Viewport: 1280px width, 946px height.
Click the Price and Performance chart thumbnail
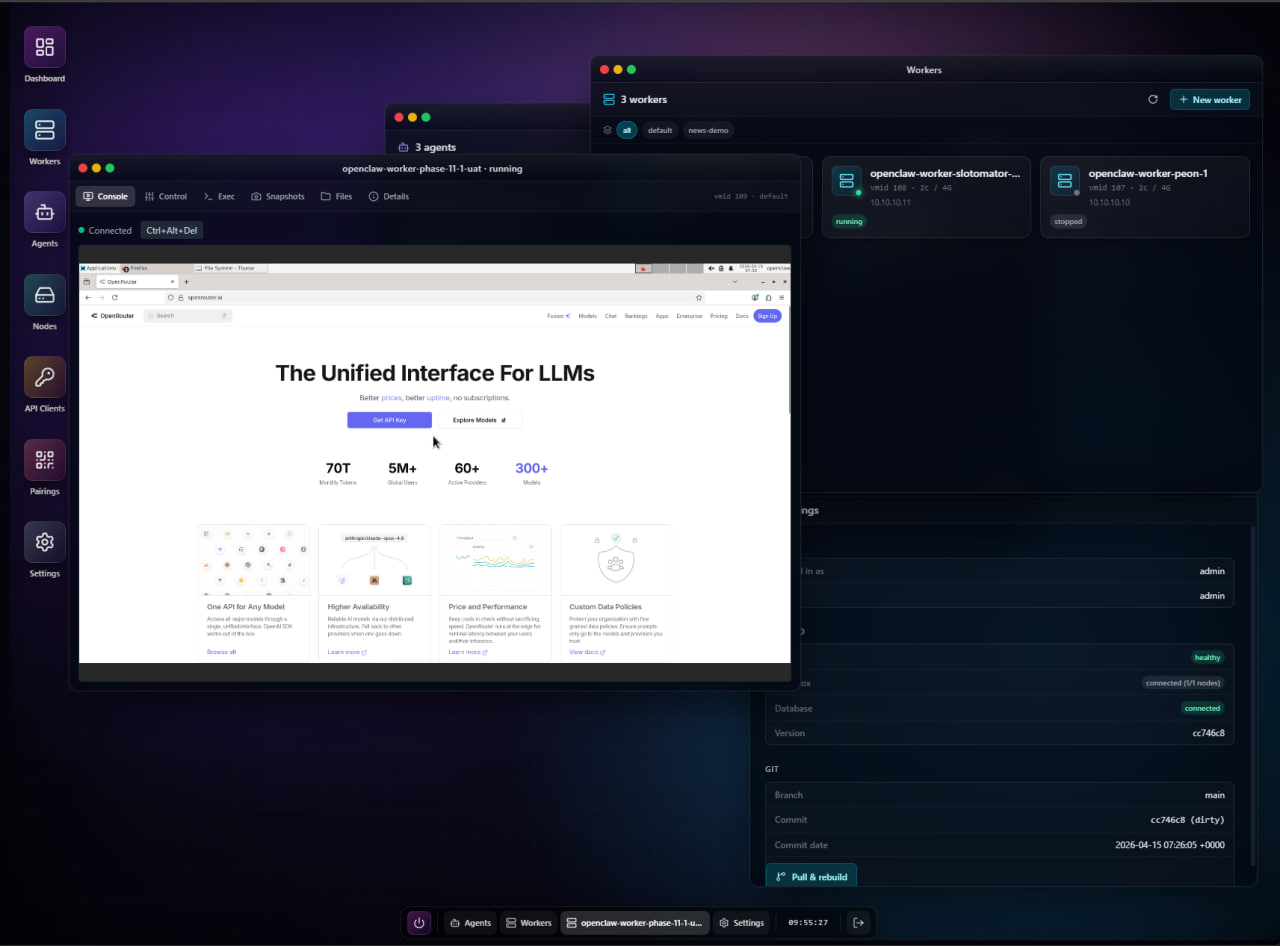point(495,560)
